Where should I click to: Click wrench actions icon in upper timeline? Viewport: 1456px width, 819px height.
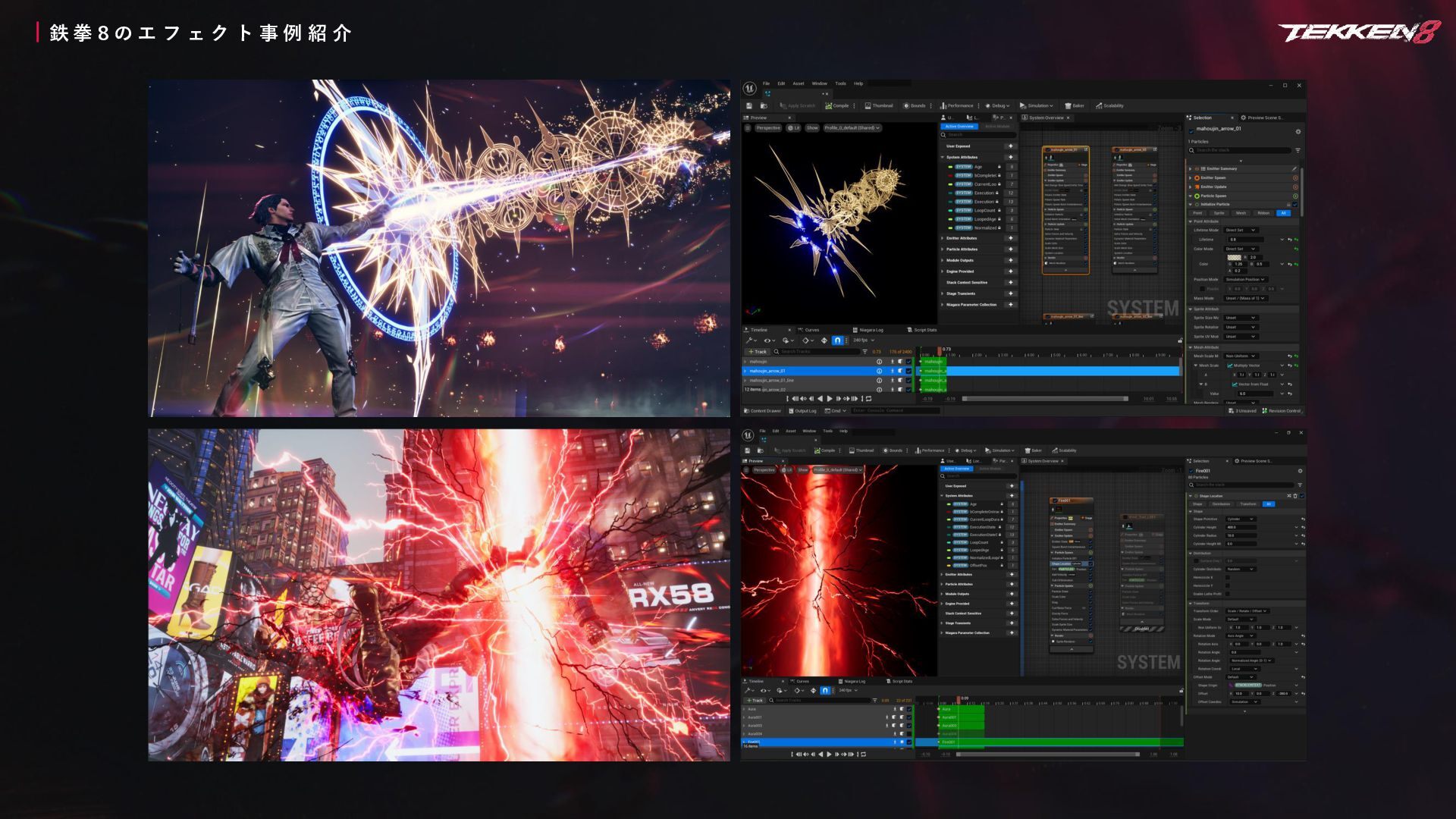(x=748, y=340)
